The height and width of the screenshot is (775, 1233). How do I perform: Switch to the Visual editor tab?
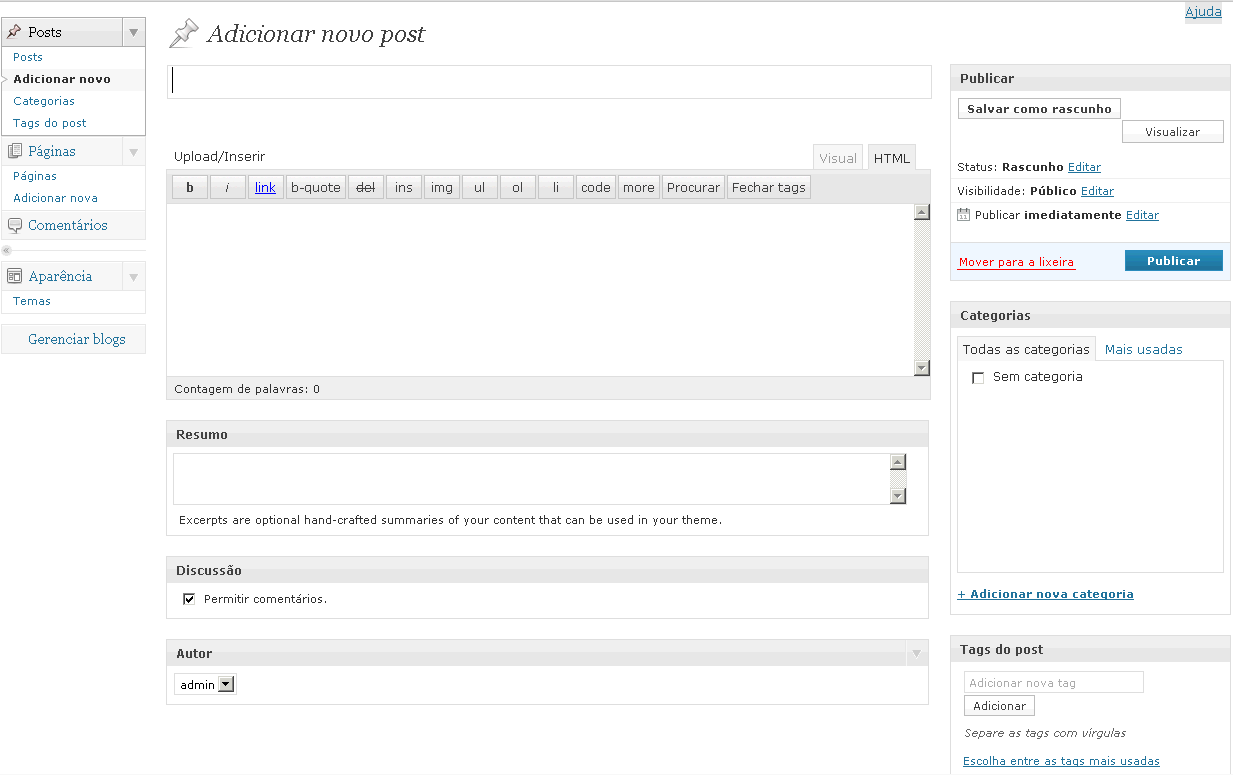point(838,158)
